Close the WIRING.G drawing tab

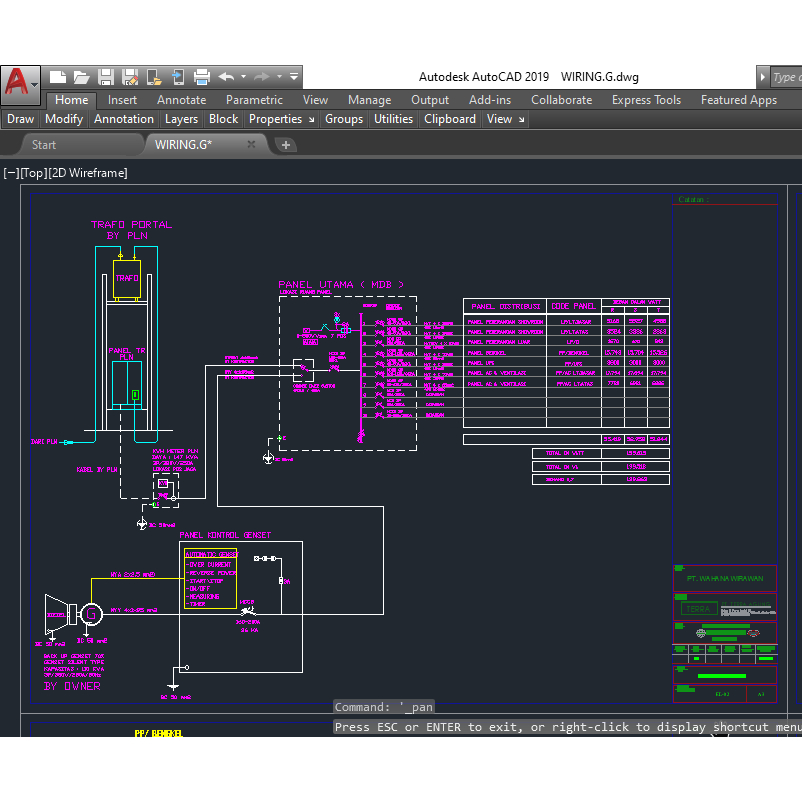[251, 144]
